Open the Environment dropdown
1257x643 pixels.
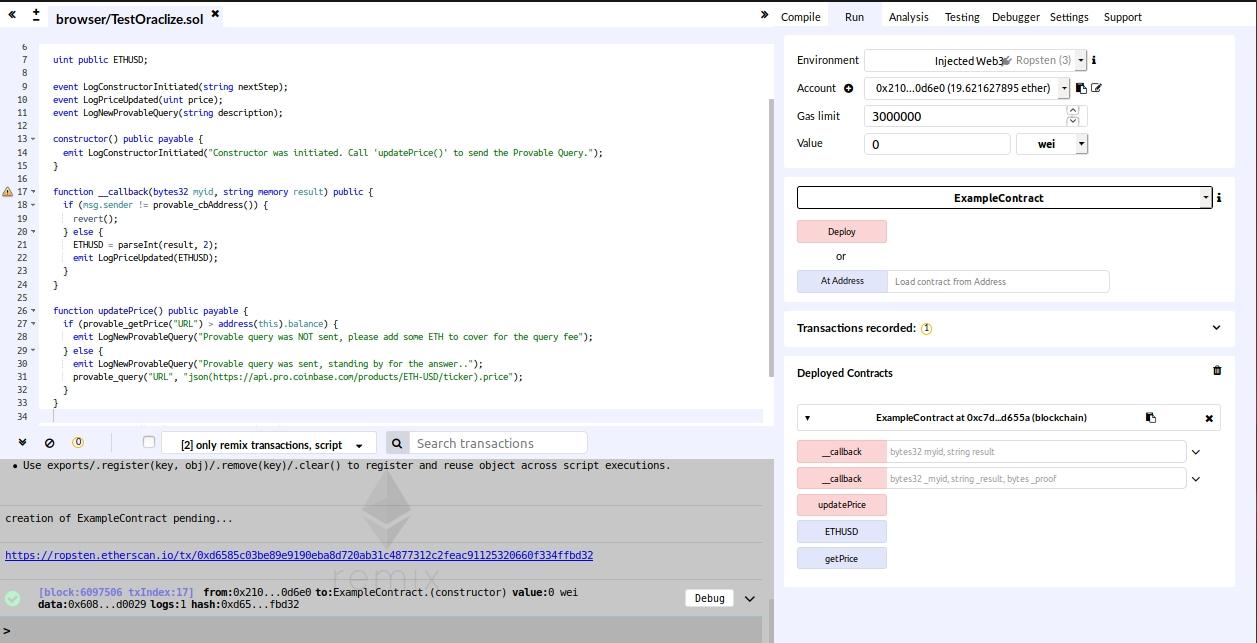point(975,60)
